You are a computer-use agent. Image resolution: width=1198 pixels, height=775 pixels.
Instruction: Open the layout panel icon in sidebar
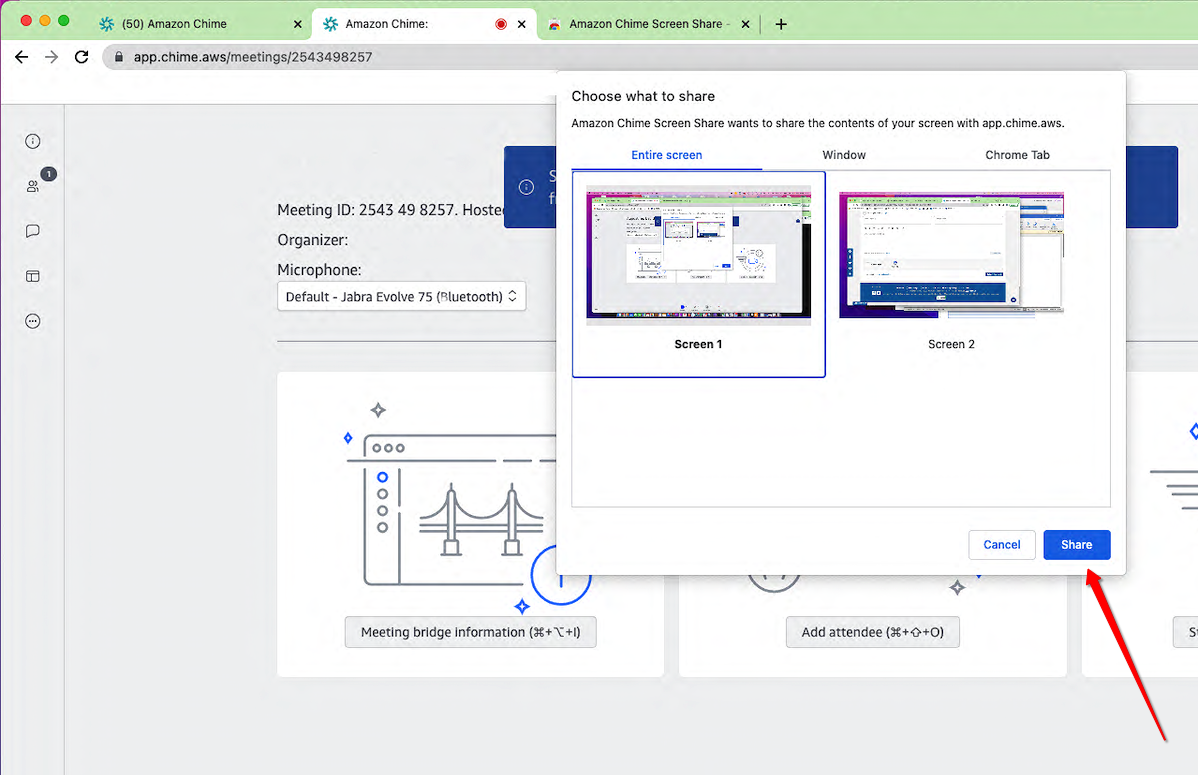32,276
